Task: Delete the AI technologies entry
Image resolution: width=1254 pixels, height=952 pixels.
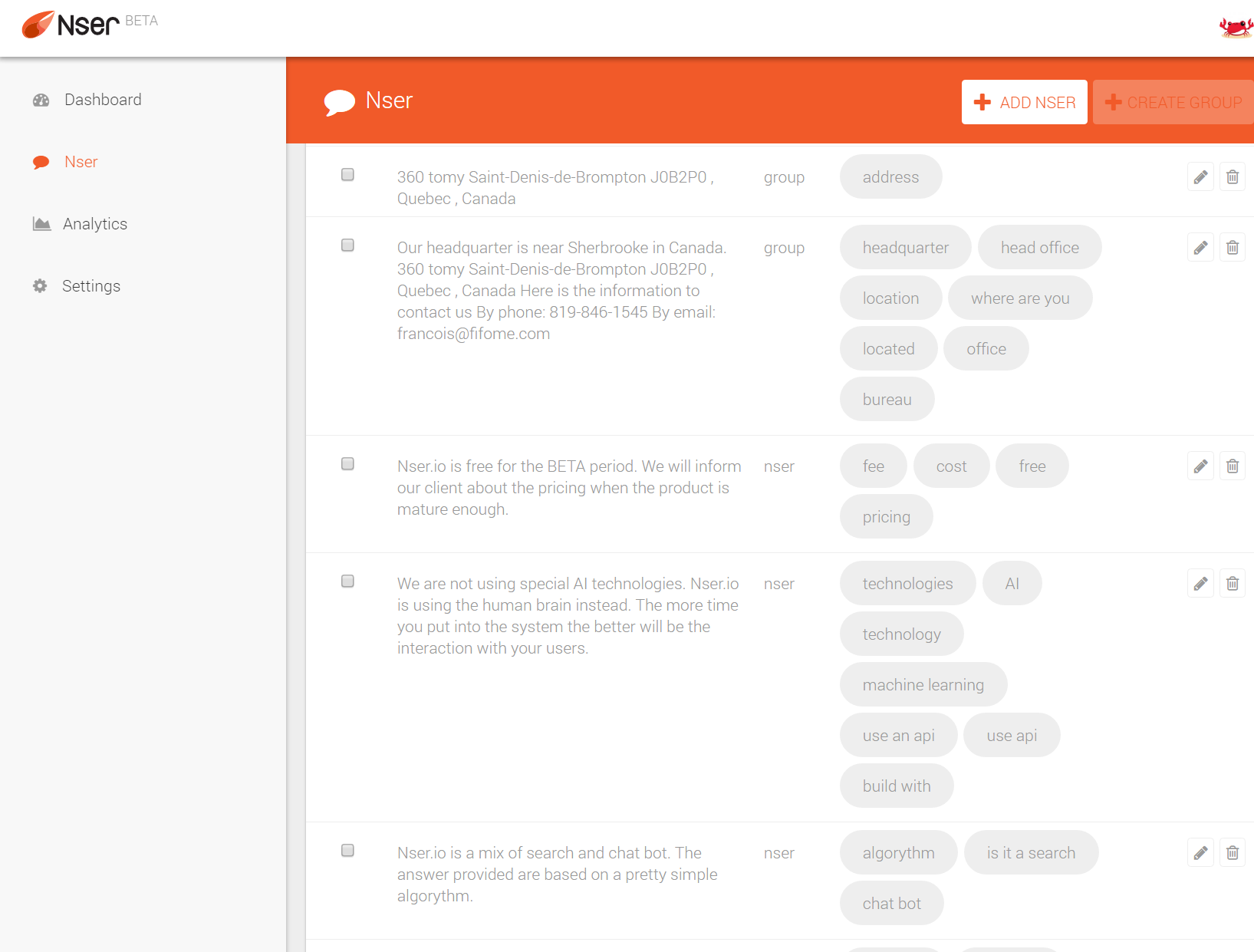Action: click(x=1233, y=584)
